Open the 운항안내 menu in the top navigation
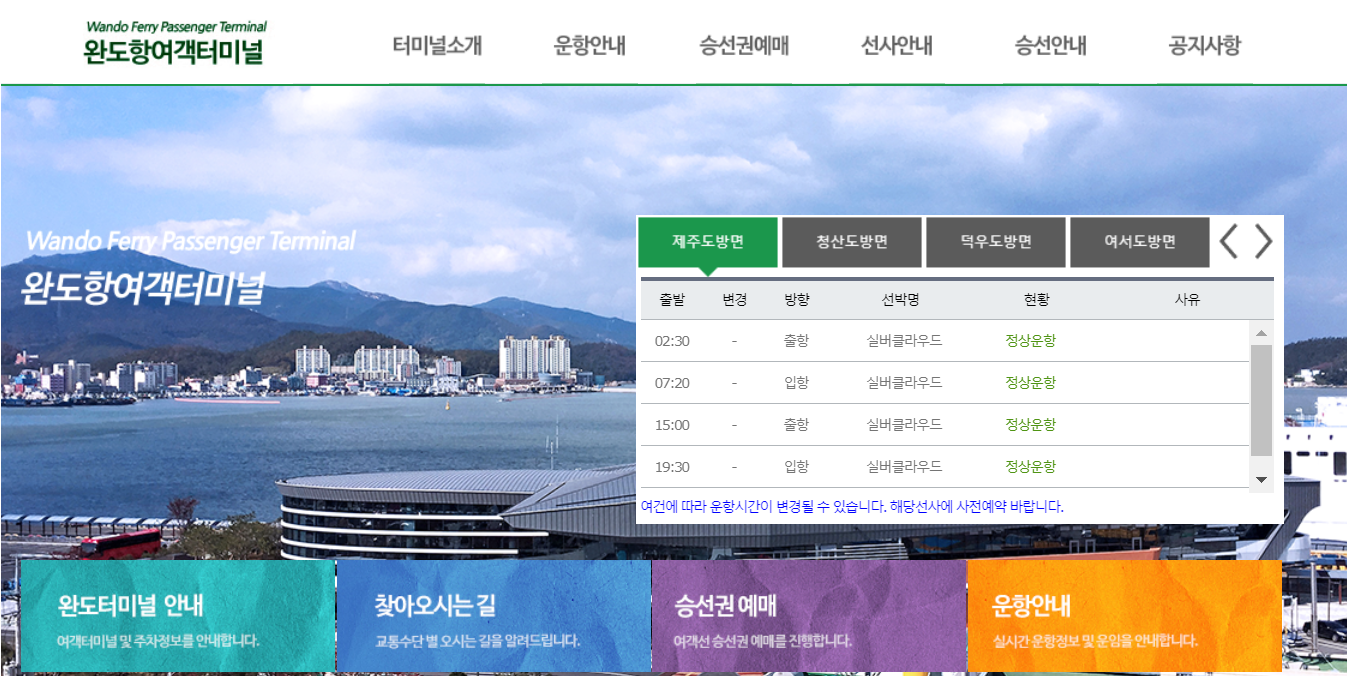 point(590,45)
